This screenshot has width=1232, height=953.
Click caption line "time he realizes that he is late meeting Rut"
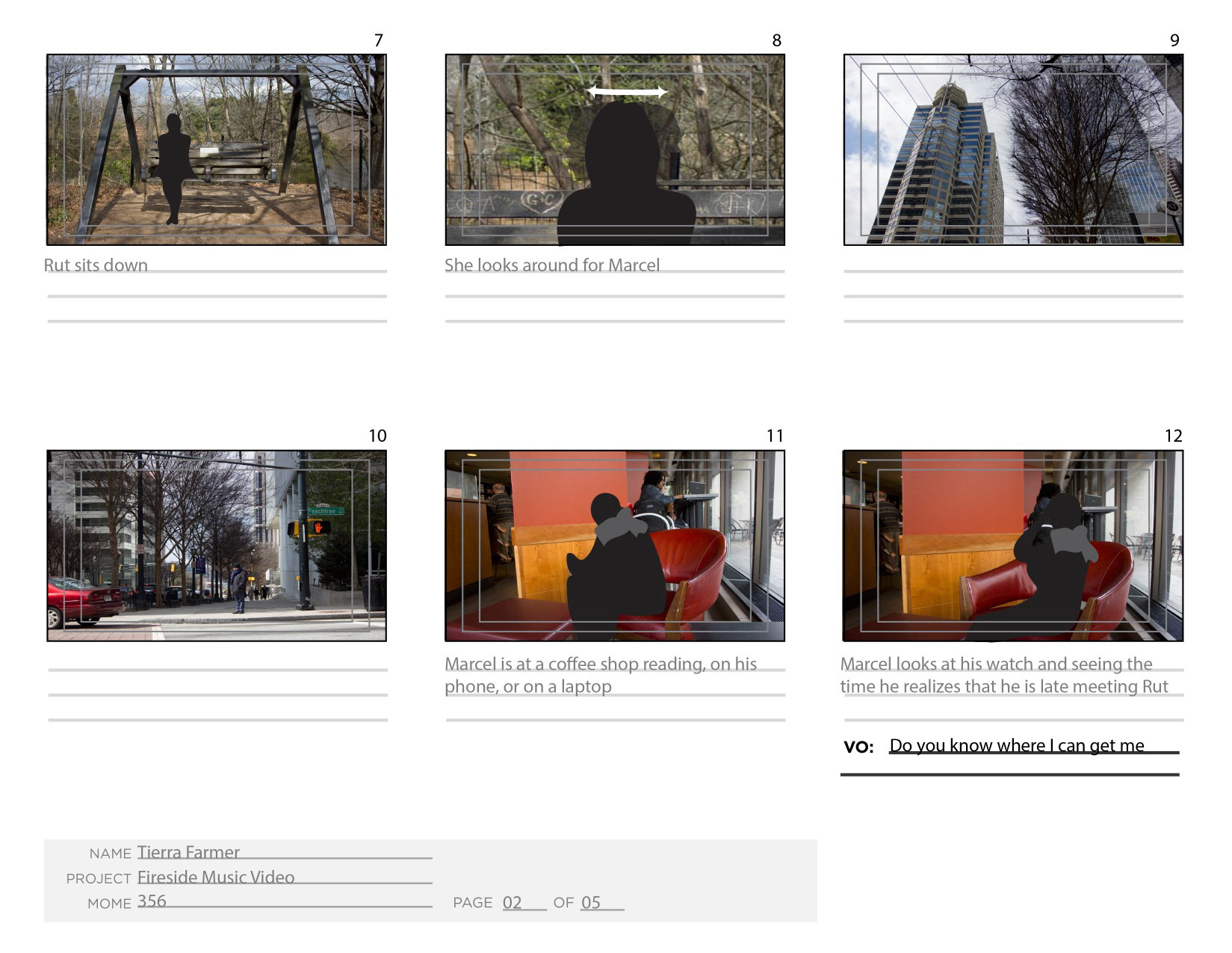click(1004, 686)
